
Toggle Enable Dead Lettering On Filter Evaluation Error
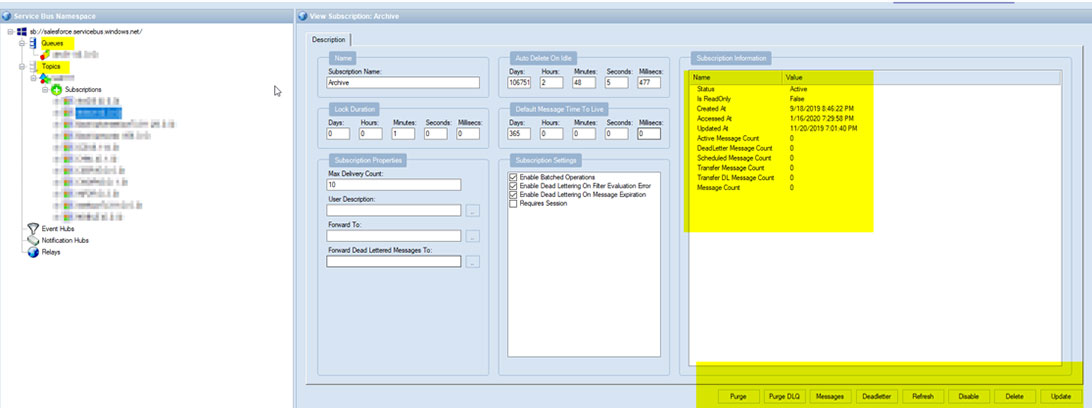click(x=513, y=186)
